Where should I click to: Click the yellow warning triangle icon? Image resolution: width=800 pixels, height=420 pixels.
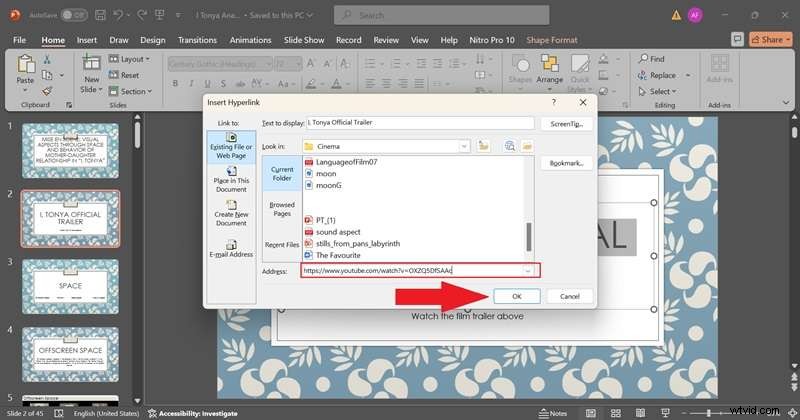click(677, 15)
